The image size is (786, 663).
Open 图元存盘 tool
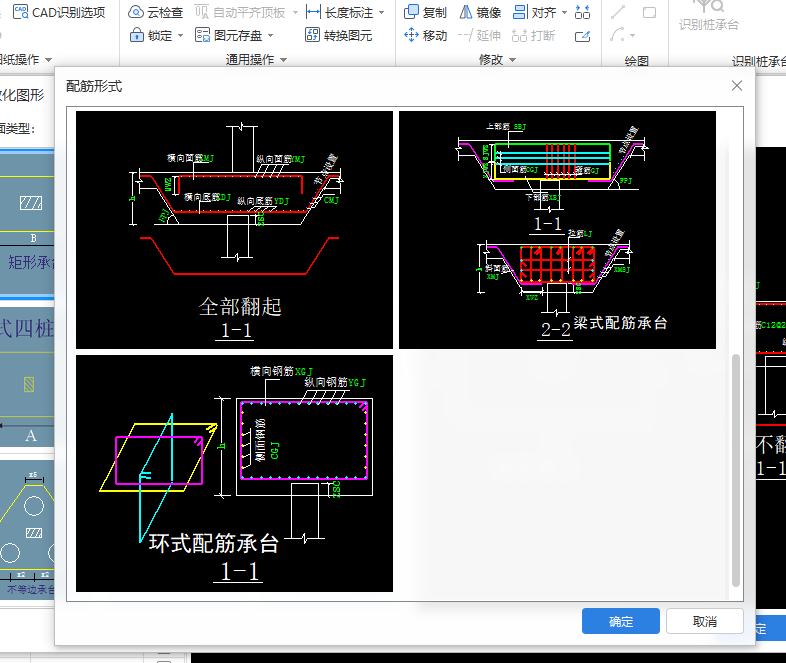(x=229, y=35)
